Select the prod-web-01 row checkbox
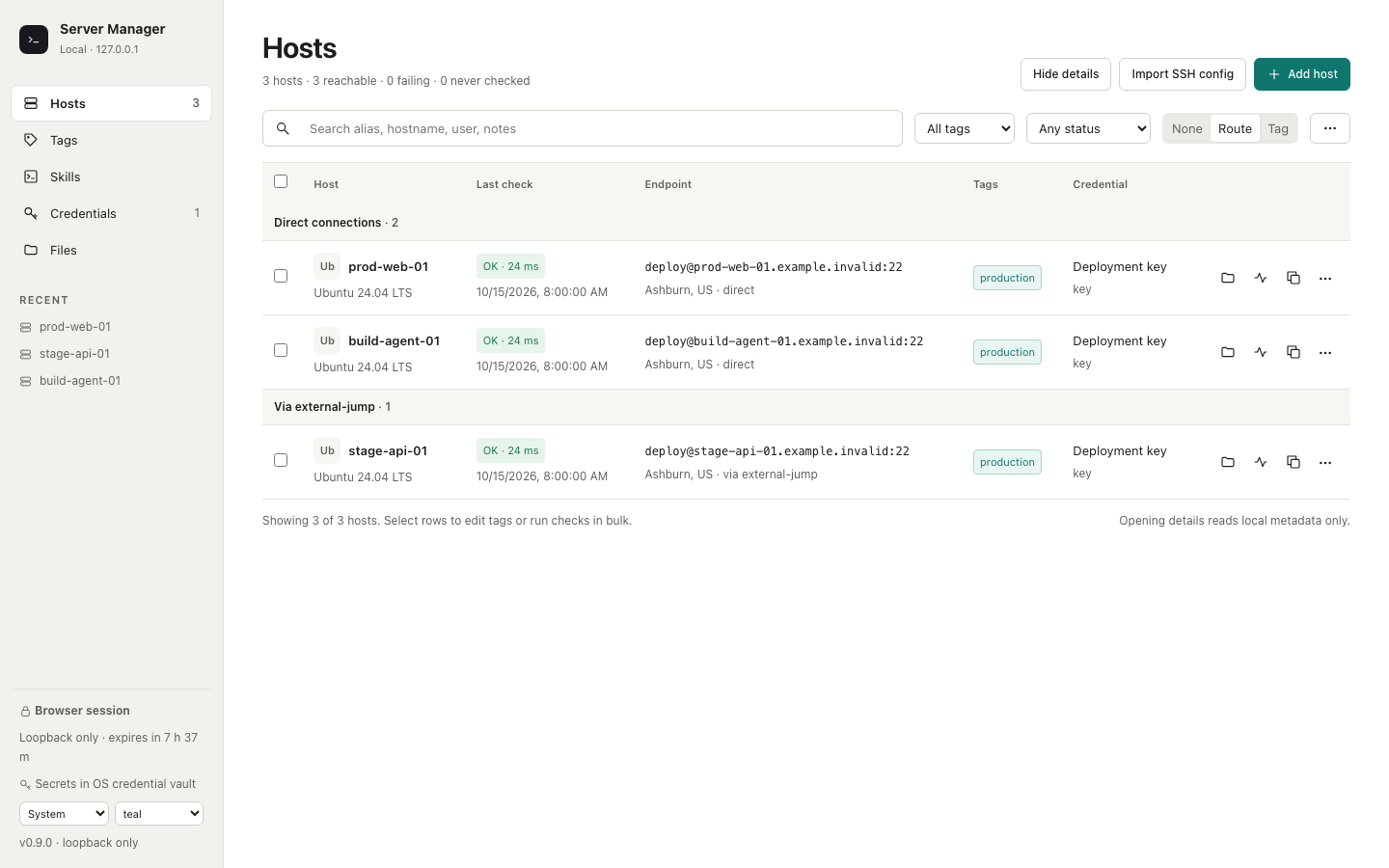The image size is (1389, 868). 281,276
